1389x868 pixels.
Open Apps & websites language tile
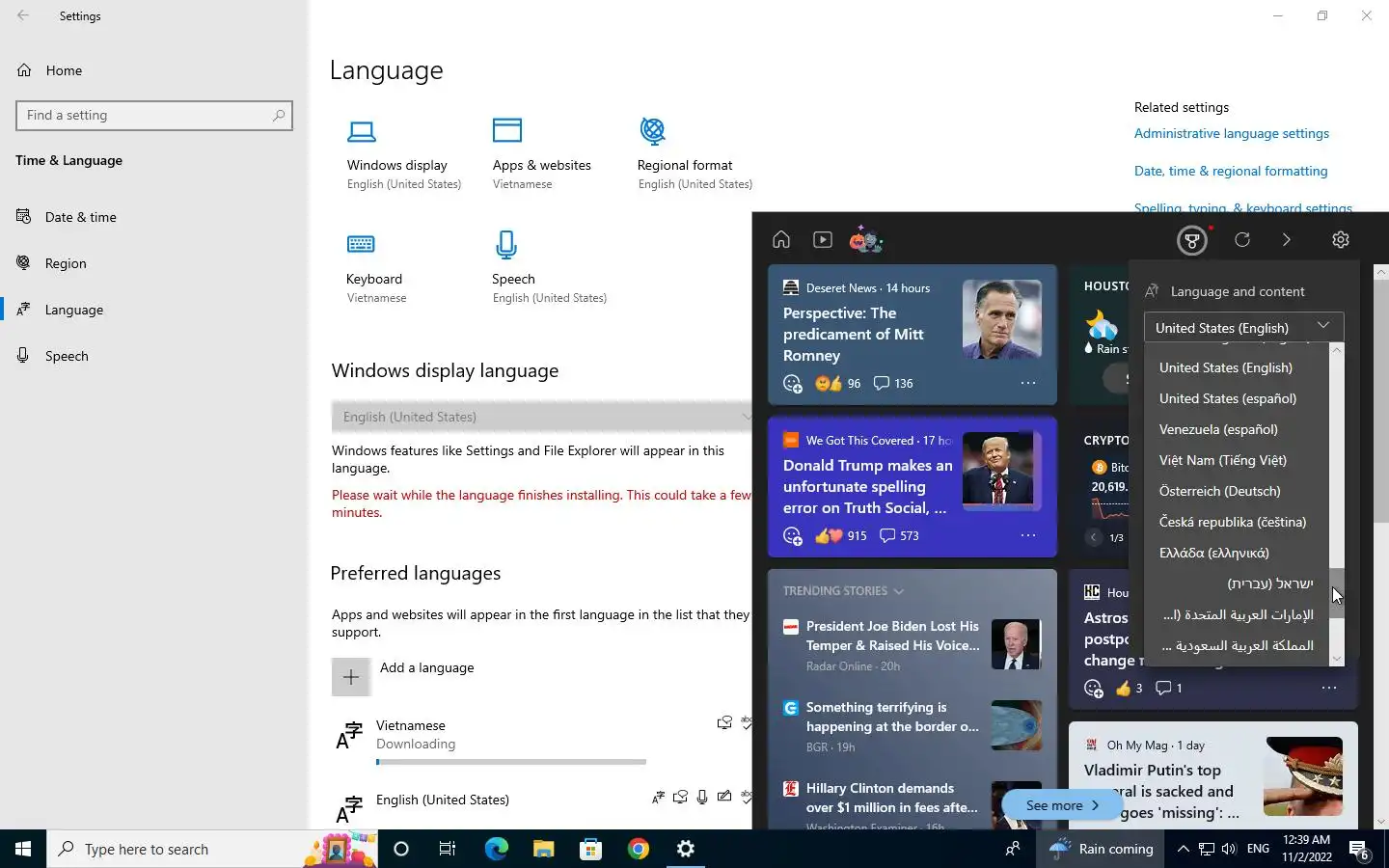541,154
